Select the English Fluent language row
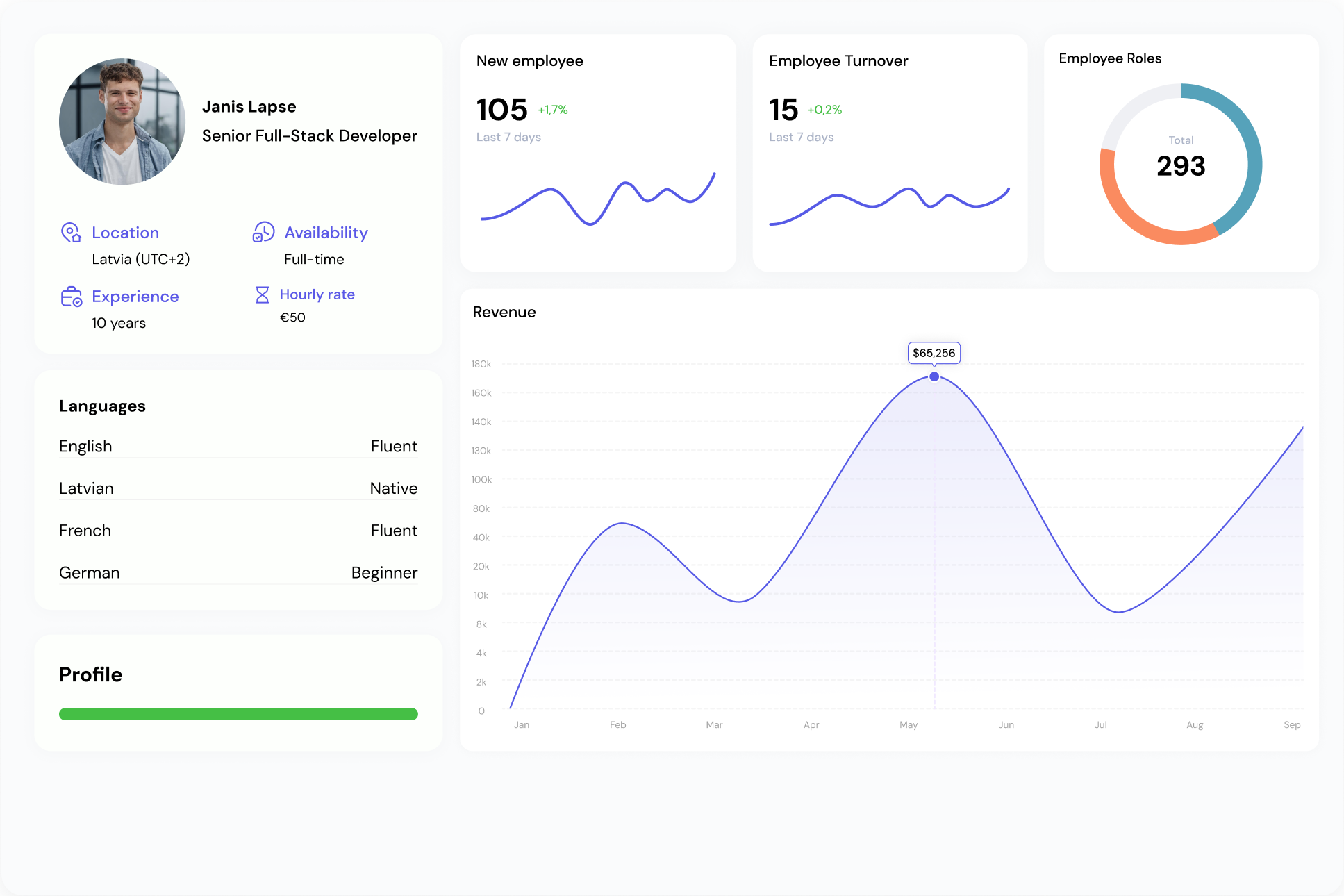 (238, 446)
